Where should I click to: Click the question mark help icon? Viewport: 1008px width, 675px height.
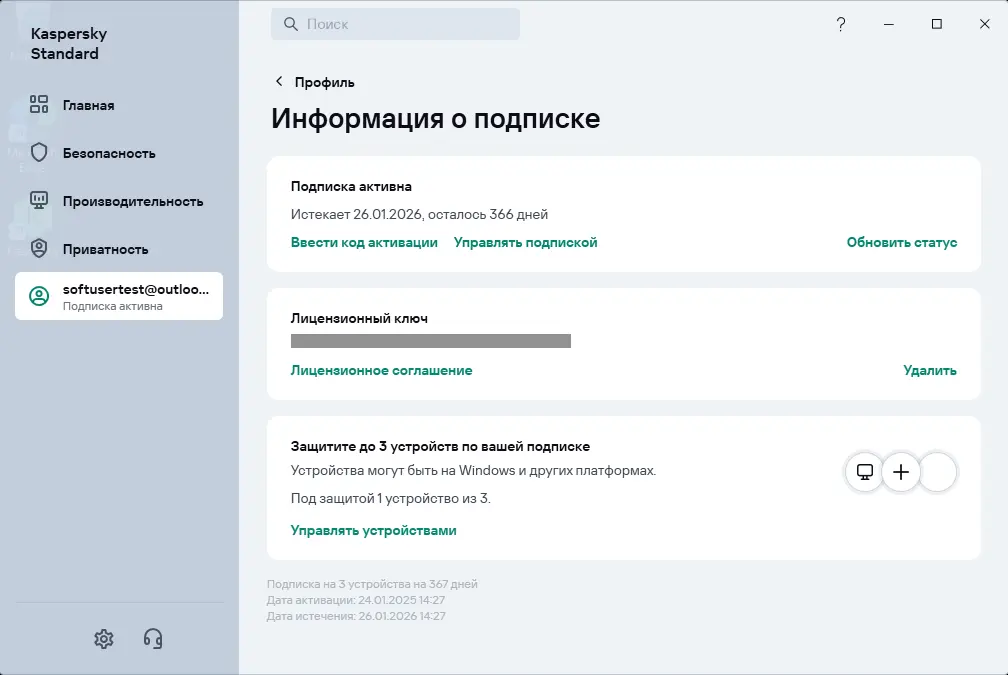(841, 24)
